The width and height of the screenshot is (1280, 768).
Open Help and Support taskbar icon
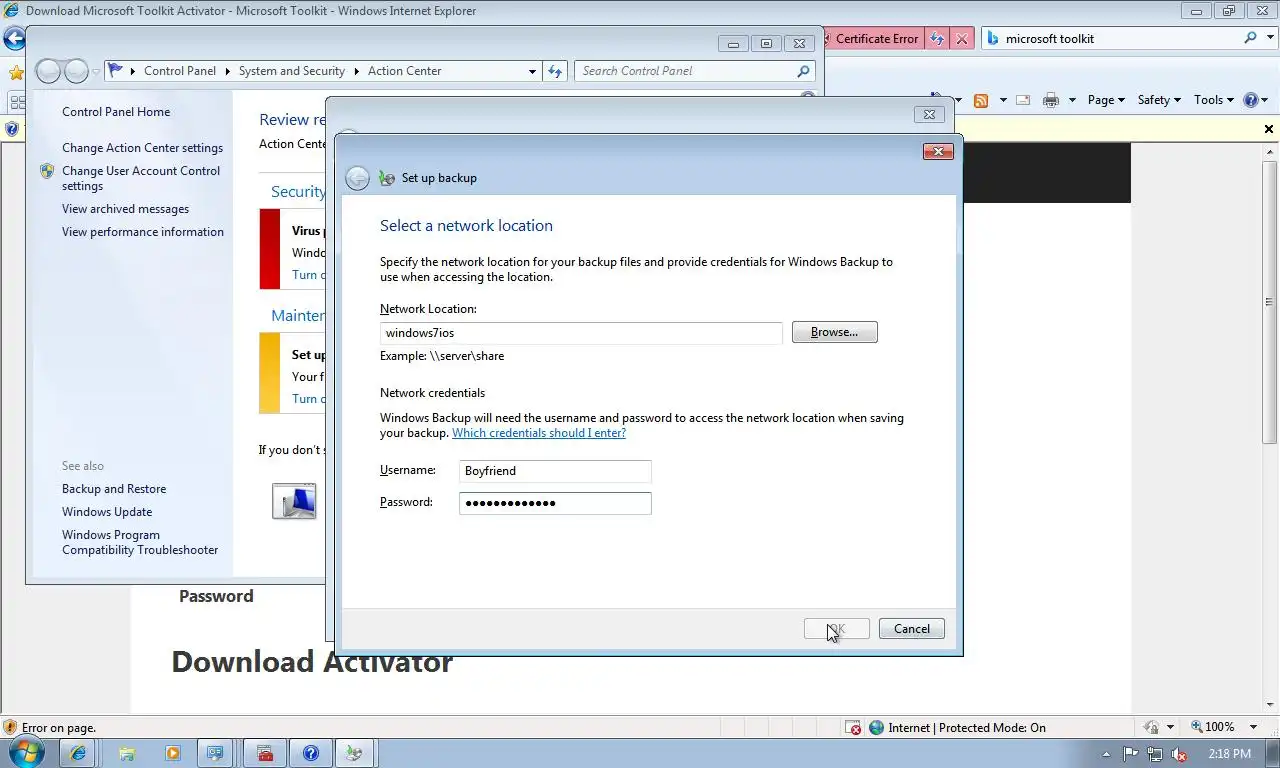click(x=311, y=753)
